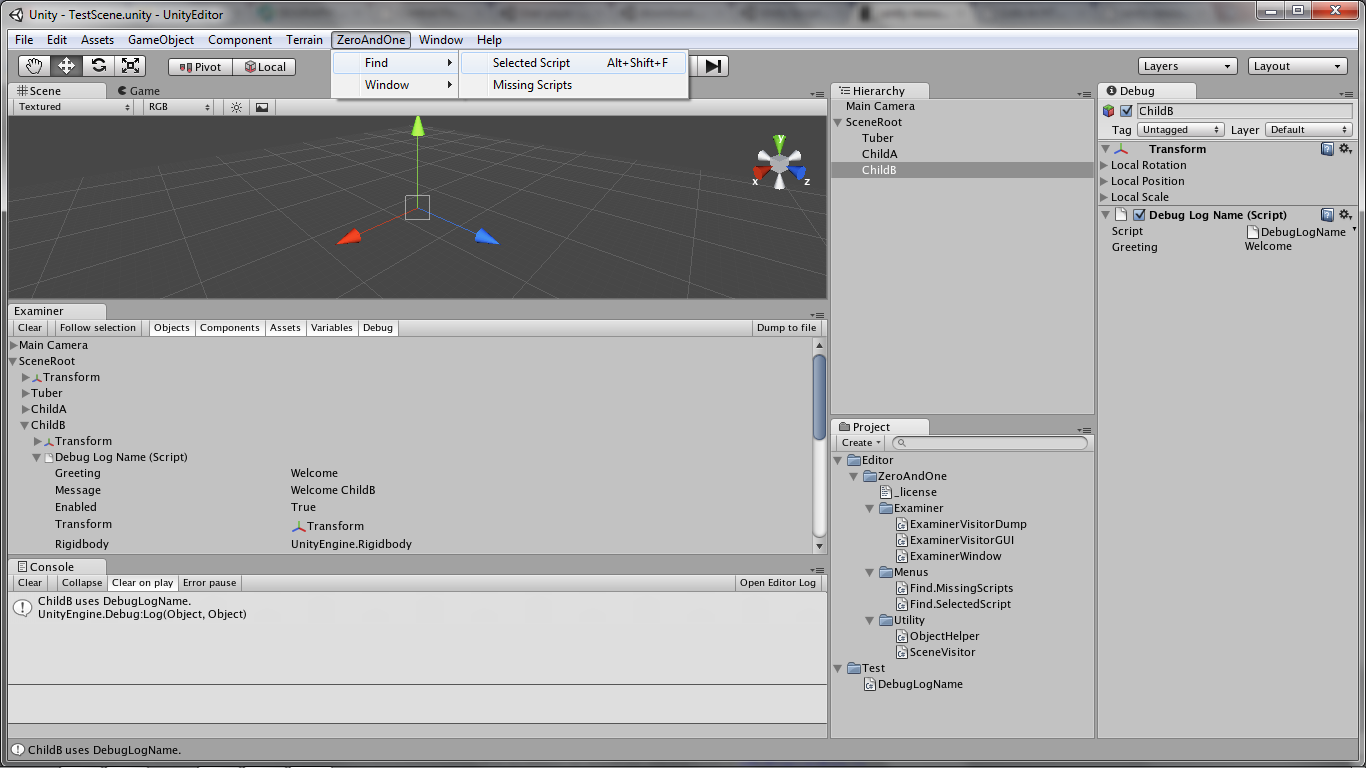Toggle the Variables filter in Examiner

click(x=332, y=328)
